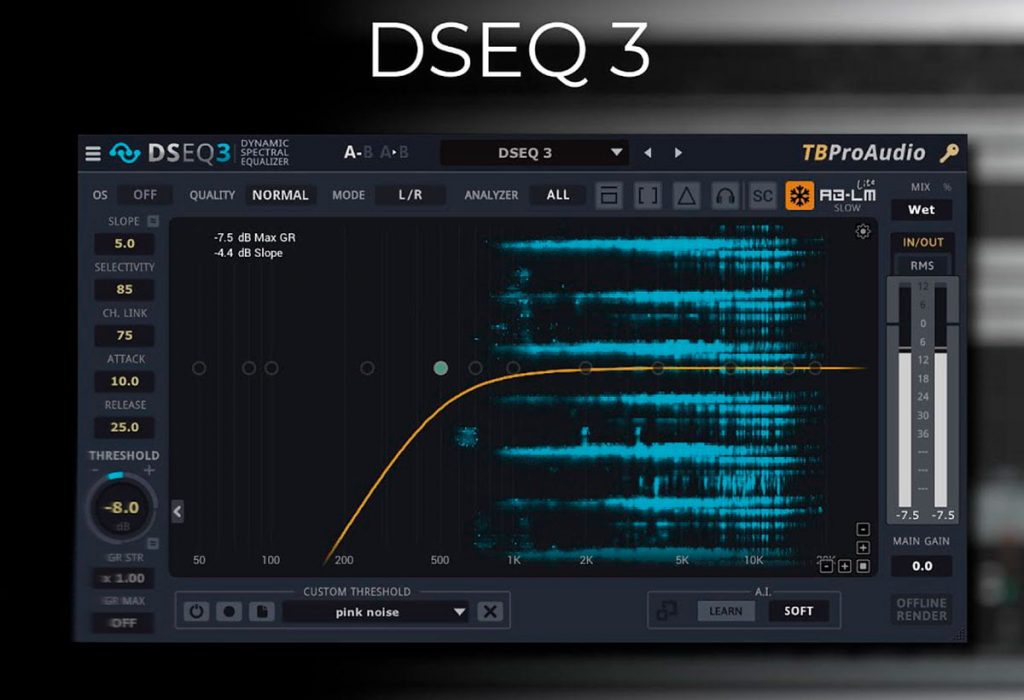Click the MIX percent unit toggle
Viewport: 1024px width, 700px height.
click(x=947, y=187)
